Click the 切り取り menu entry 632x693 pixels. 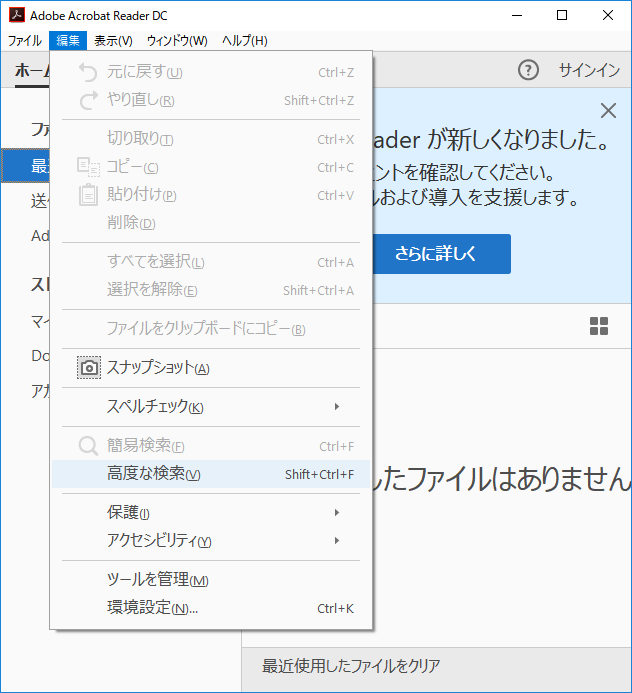pos(211,139)
